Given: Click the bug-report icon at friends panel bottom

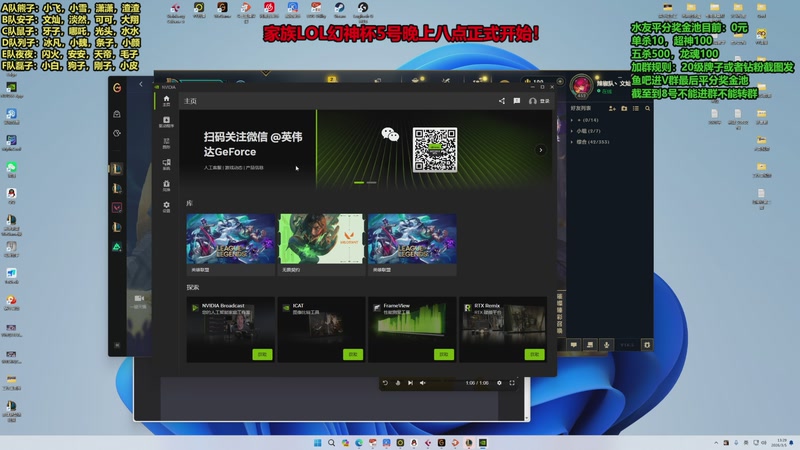Looking at the screenshot, I should [647, 345].
